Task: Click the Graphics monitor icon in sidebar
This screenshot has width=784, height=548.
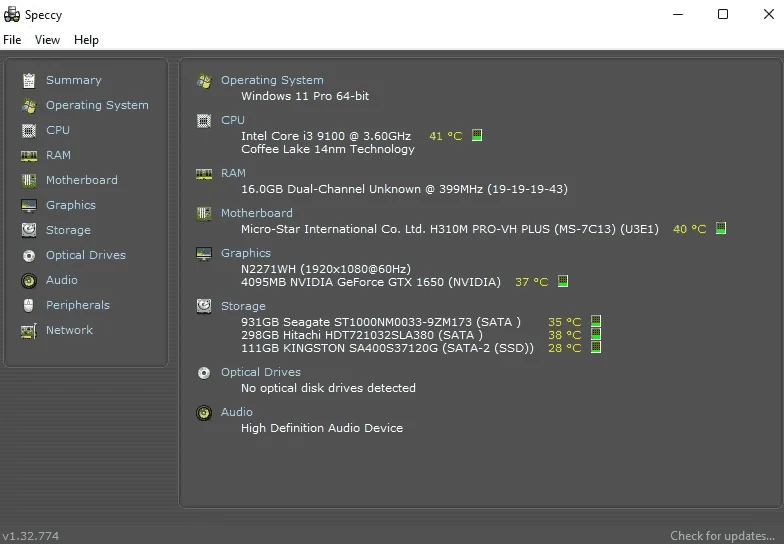Action: coord(29,206)
